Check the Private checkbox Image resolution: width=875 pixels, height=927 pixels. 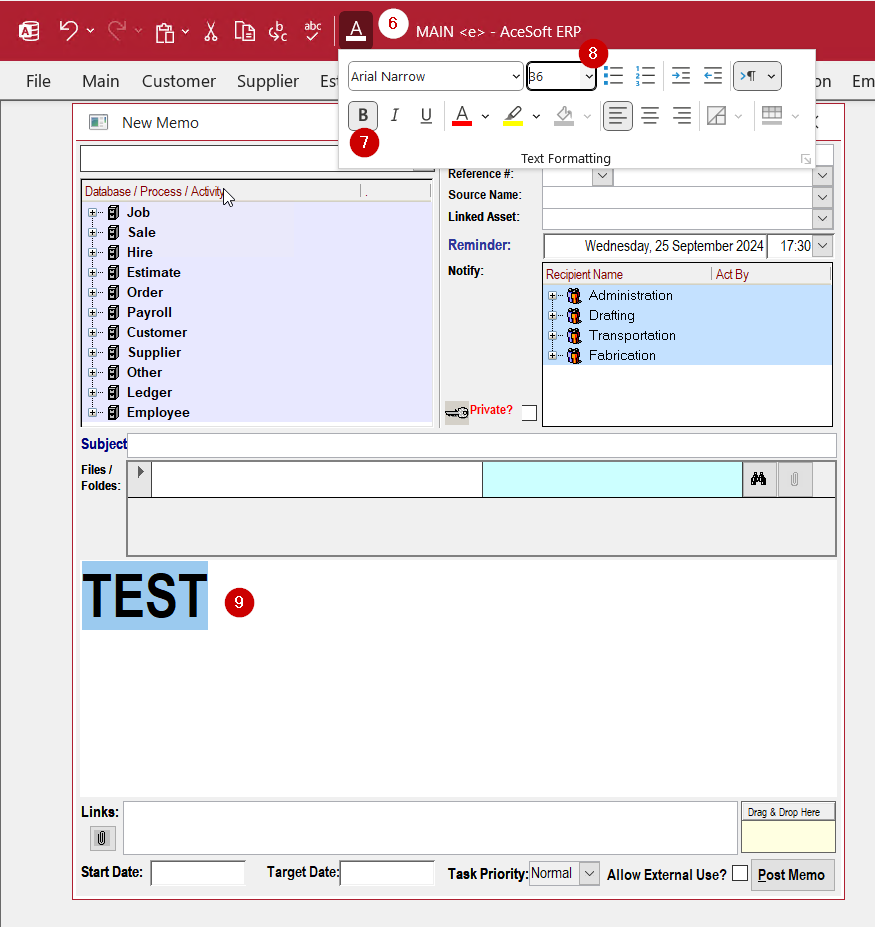[x=529, y=413]
